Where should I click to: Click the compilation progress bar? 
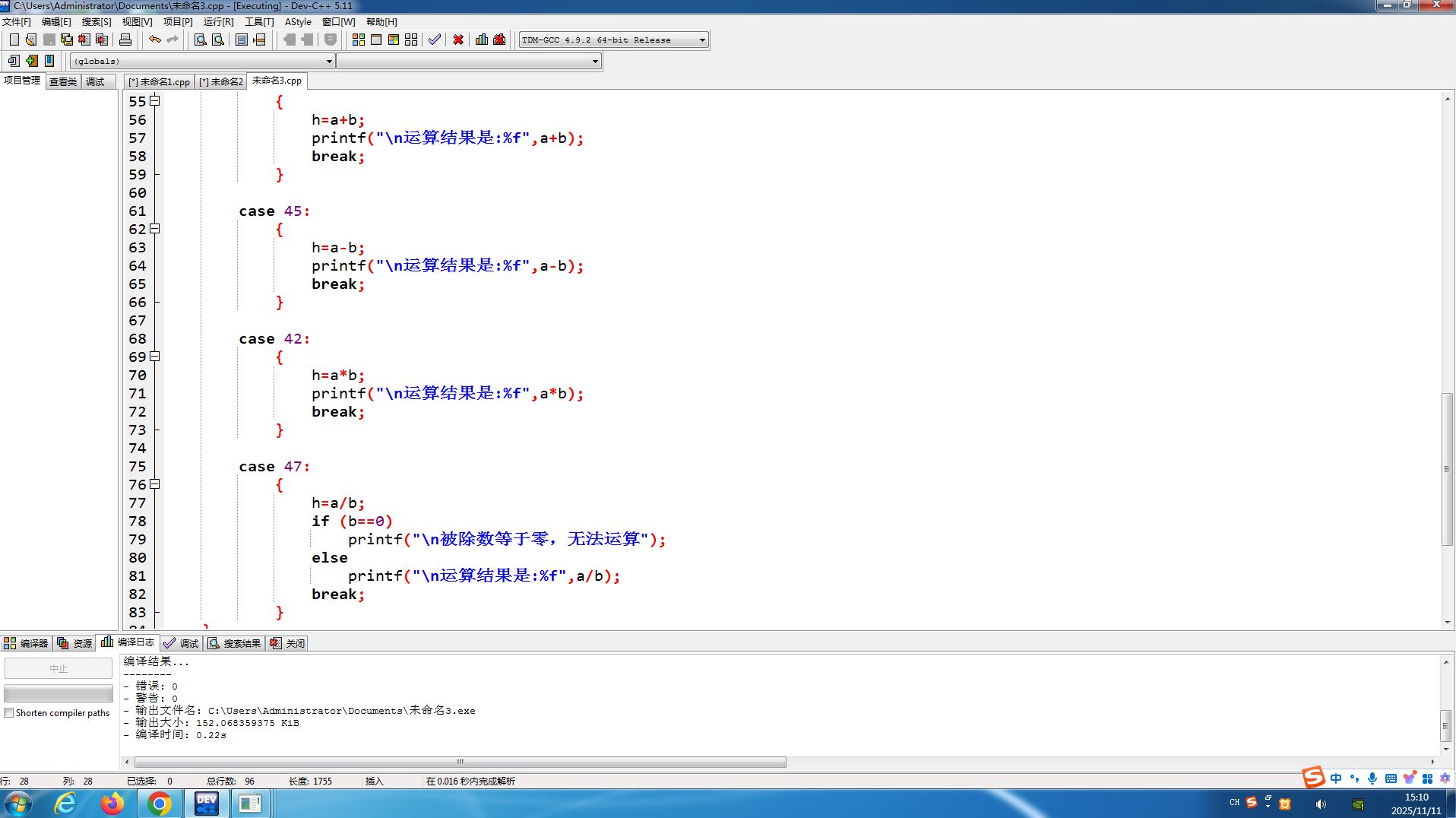(x=59, y=693)
